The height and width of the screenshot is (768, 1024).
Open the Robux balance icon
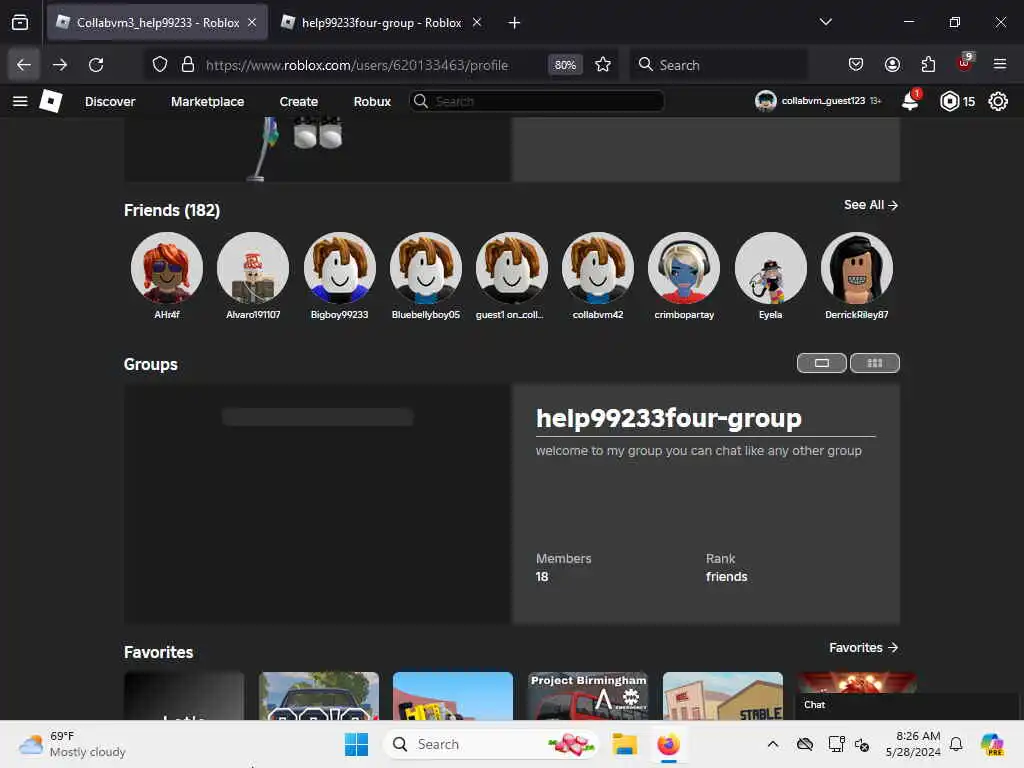pos(949,101)
